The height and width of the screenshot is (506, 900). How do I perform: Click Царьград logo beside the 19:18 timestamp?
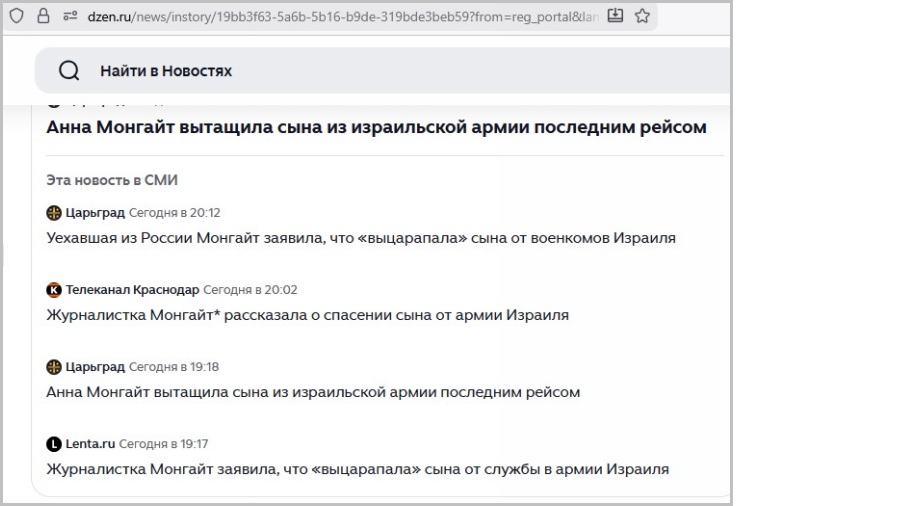pos(54,367)
